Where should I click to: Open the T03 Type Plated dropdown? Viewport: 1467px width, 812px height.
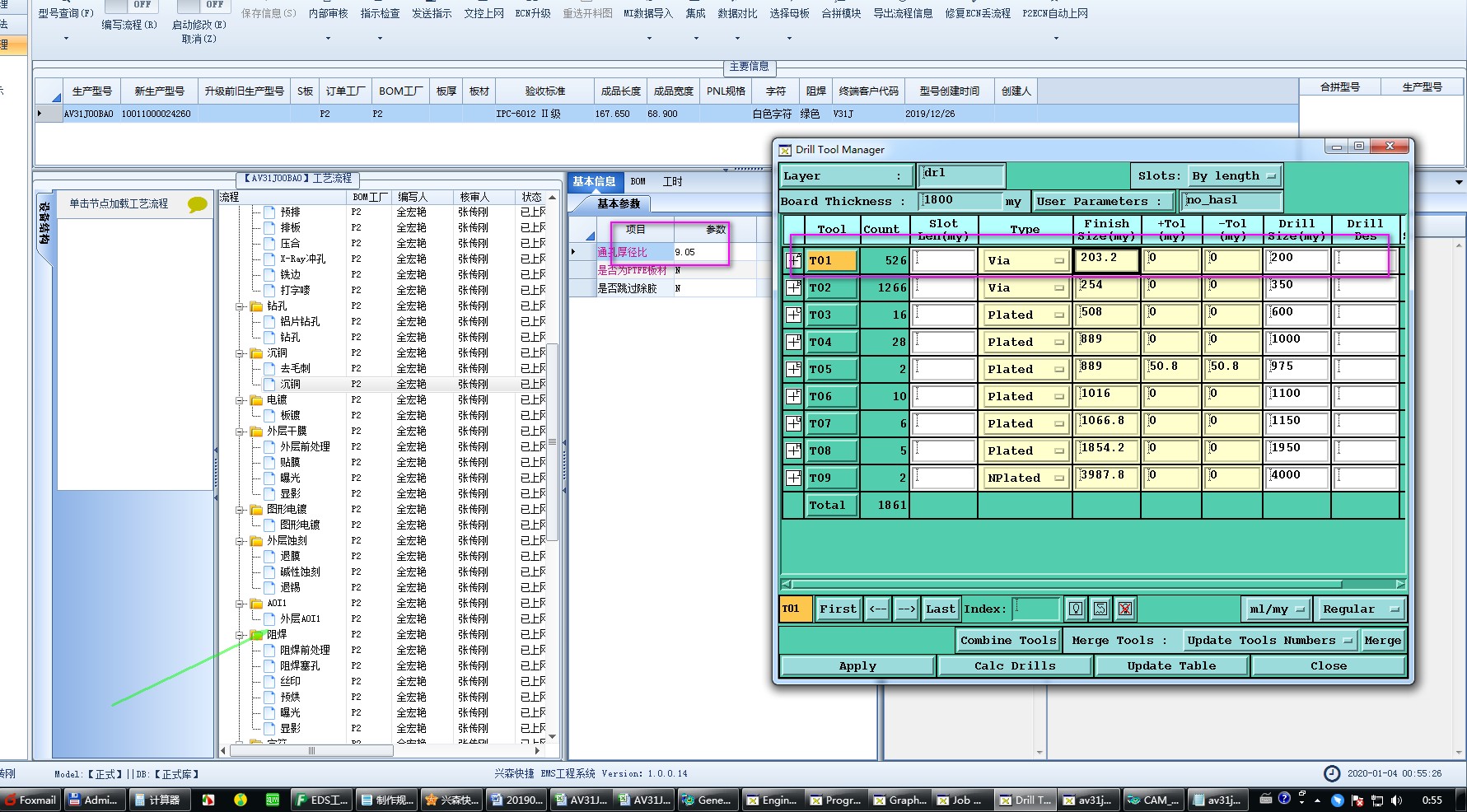pos(1025,315)
